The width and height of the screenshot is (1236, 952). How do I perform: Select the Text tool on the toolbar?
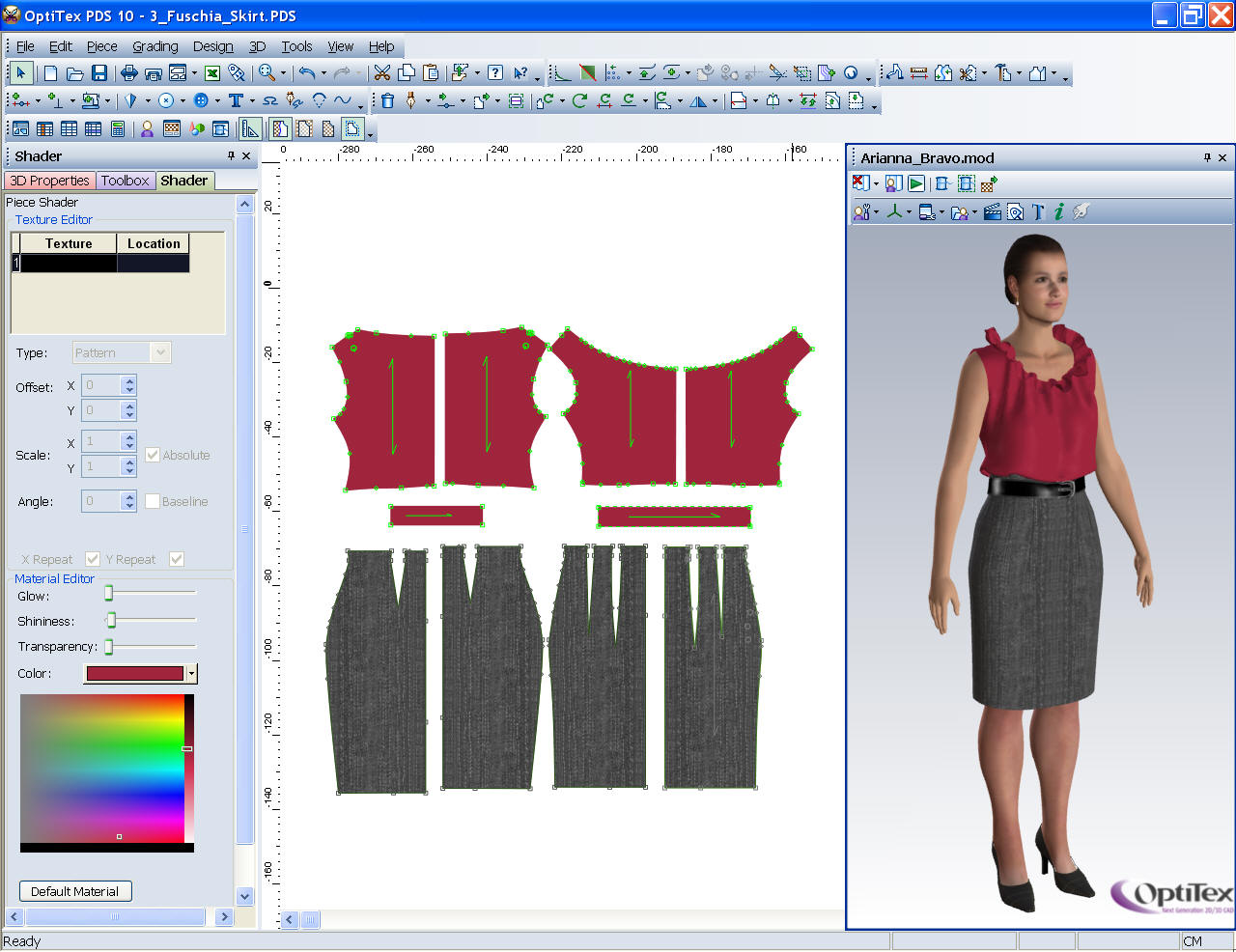click(x=237, y=100)
